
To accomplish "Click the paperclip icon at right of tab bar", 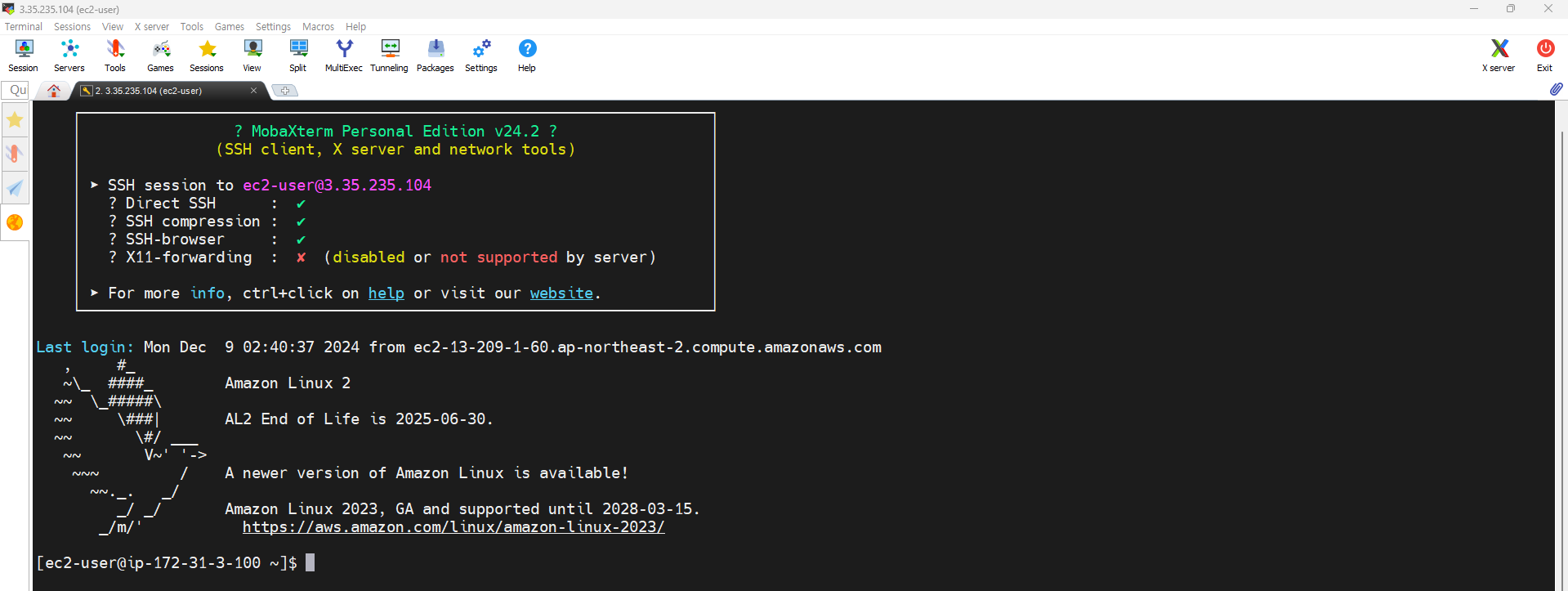I will 1556,89.
